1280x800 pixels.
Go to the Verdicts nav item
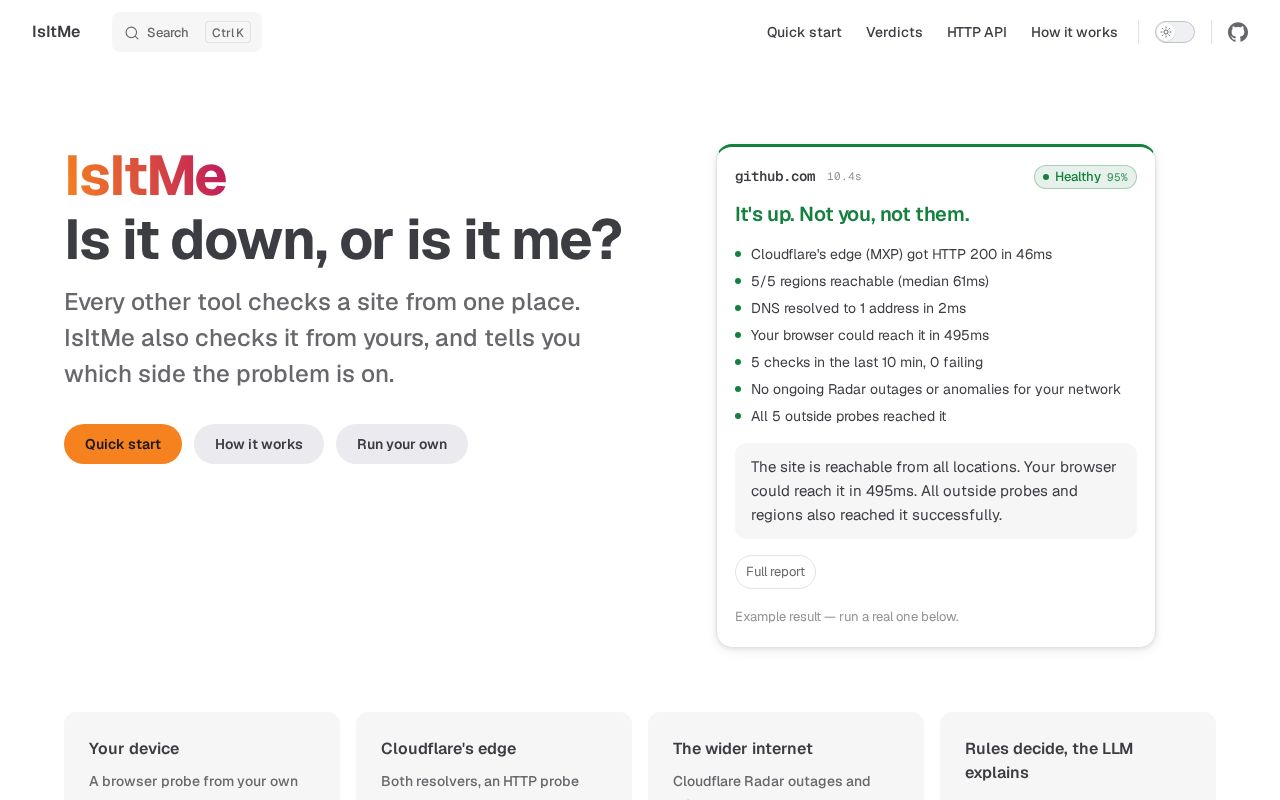pos(894,32)
